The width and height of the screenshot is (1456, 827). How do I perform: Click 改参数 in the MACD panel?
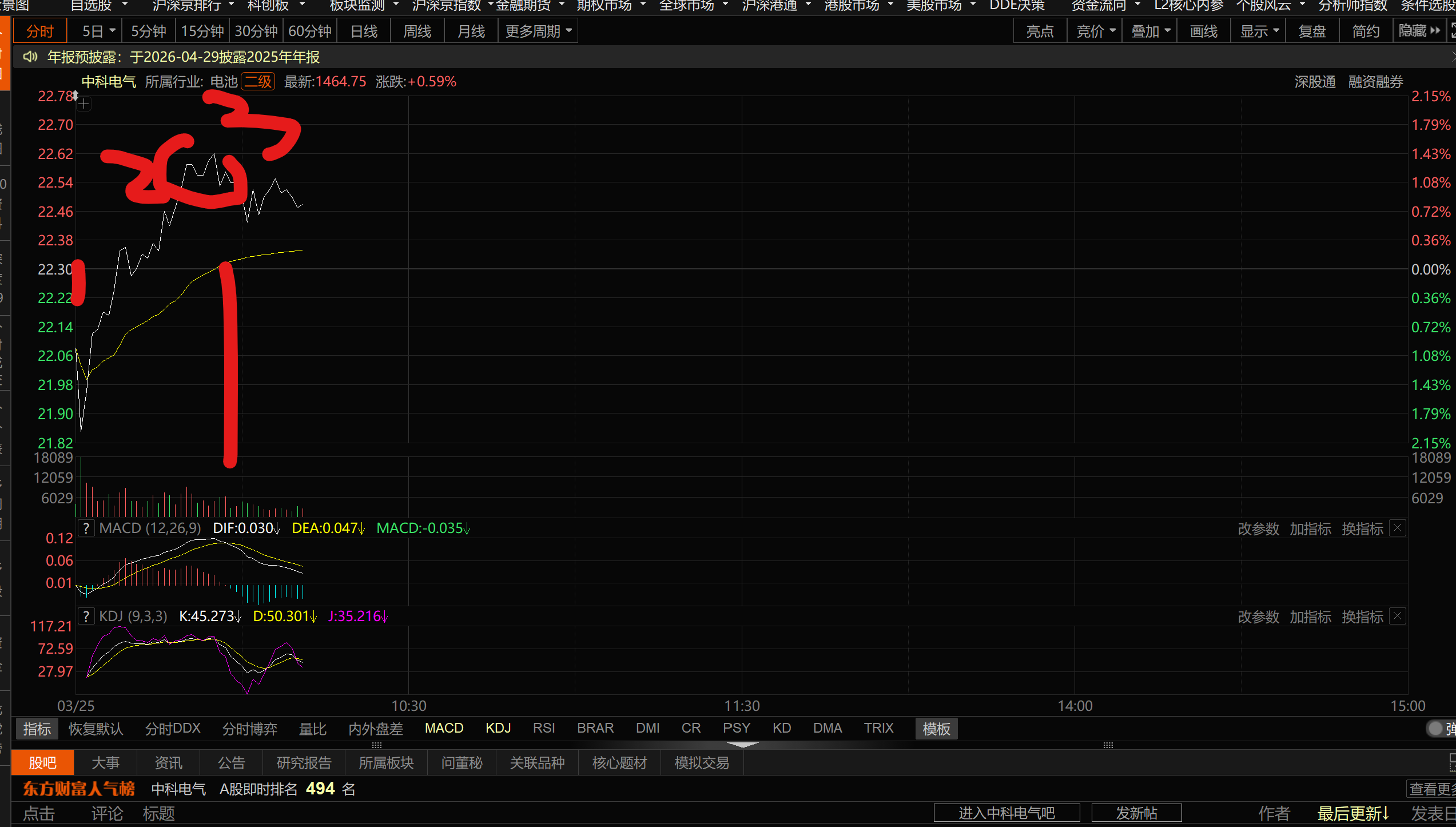1258,528
